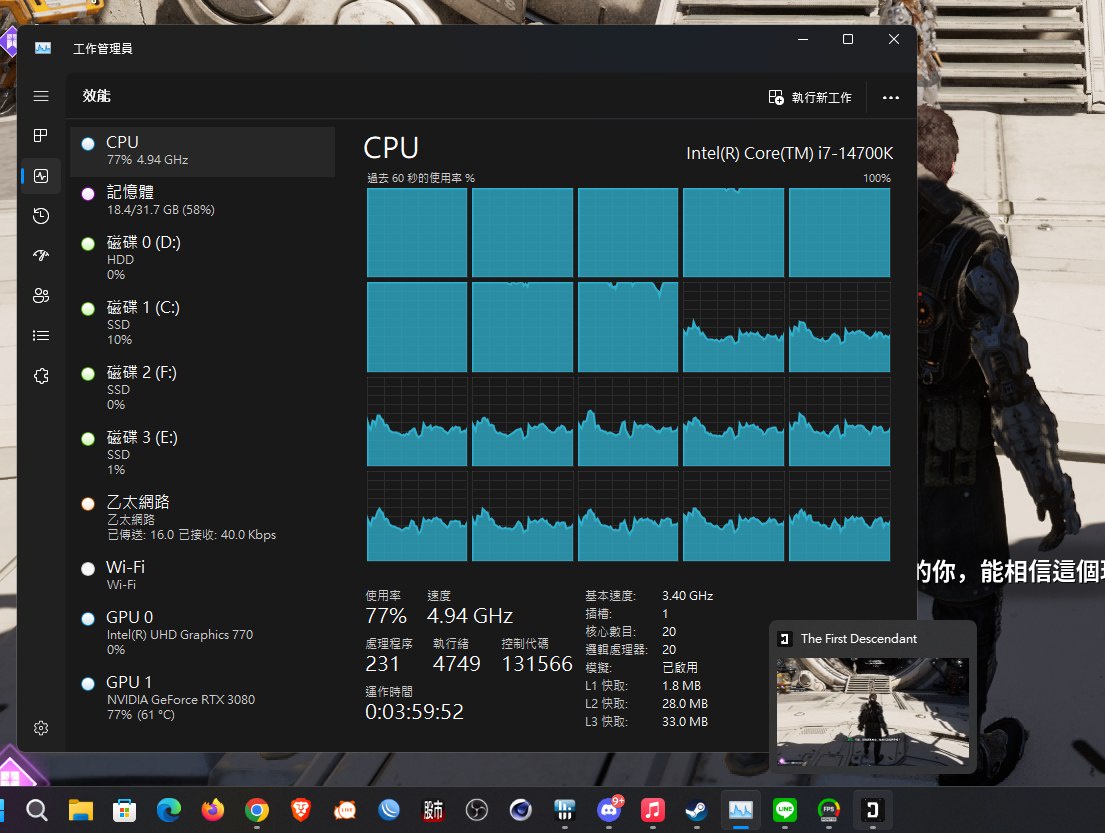Select the Performance page icon in sidebar

click(41, 176)
